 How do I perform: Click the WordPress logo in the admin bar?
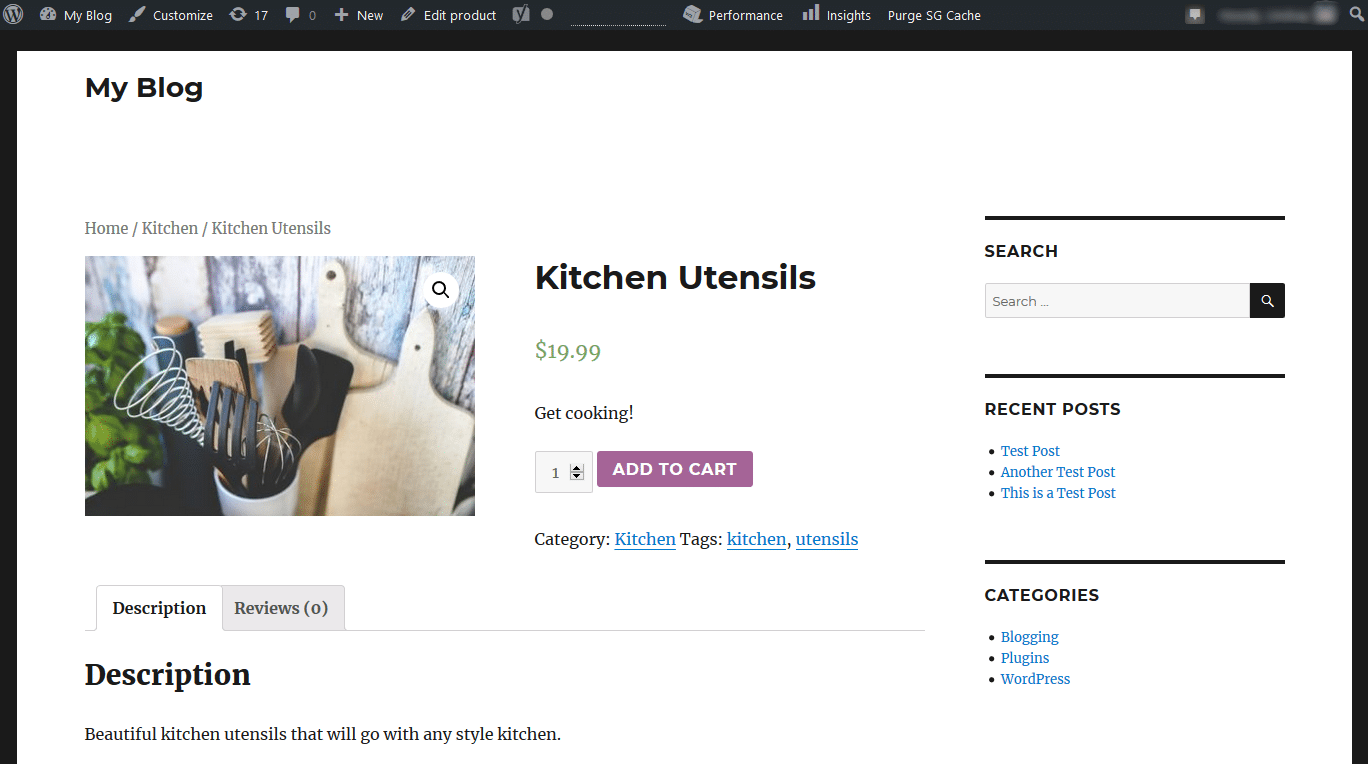[14, 14]
